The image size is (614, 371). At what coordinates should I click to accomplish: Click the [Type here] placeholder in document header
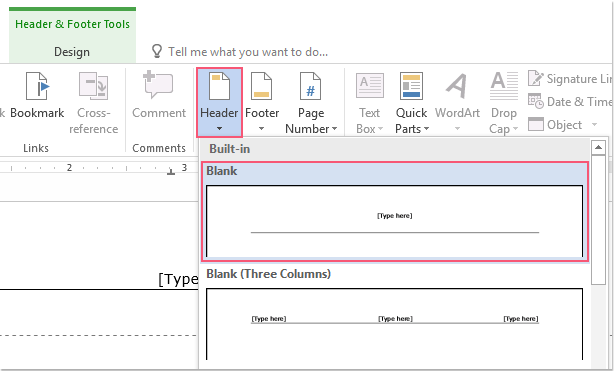pos(179,279)
